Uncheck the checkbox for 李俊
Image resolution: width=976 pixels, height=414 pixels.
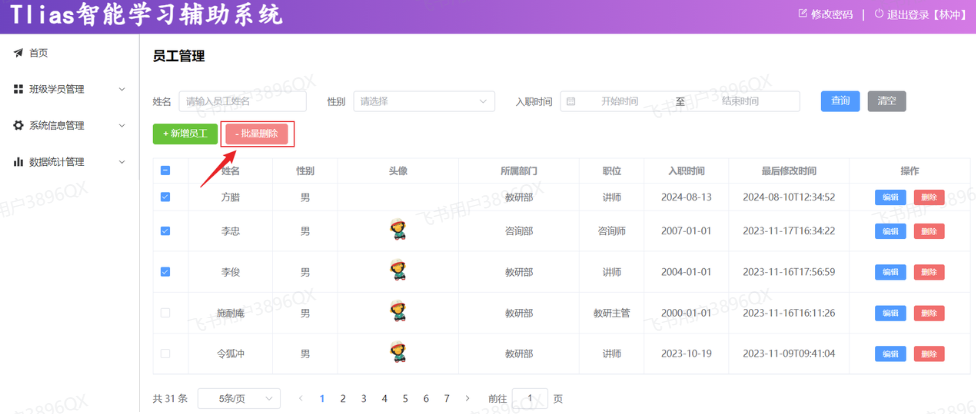coord(166,271)
